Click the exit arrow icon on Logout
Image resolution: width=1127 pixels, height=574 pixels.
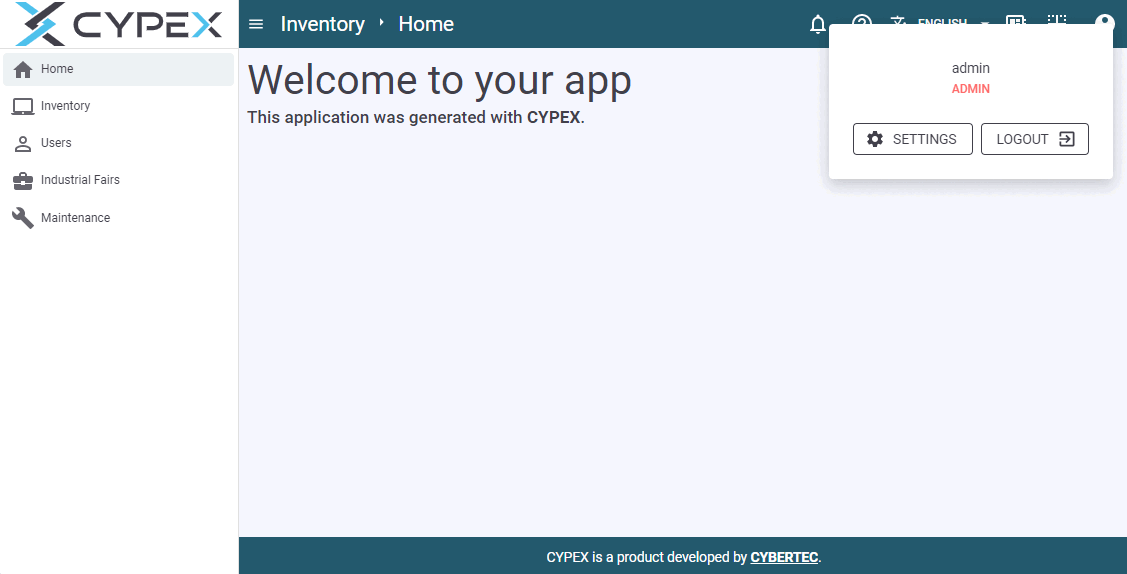point(1067,139)
